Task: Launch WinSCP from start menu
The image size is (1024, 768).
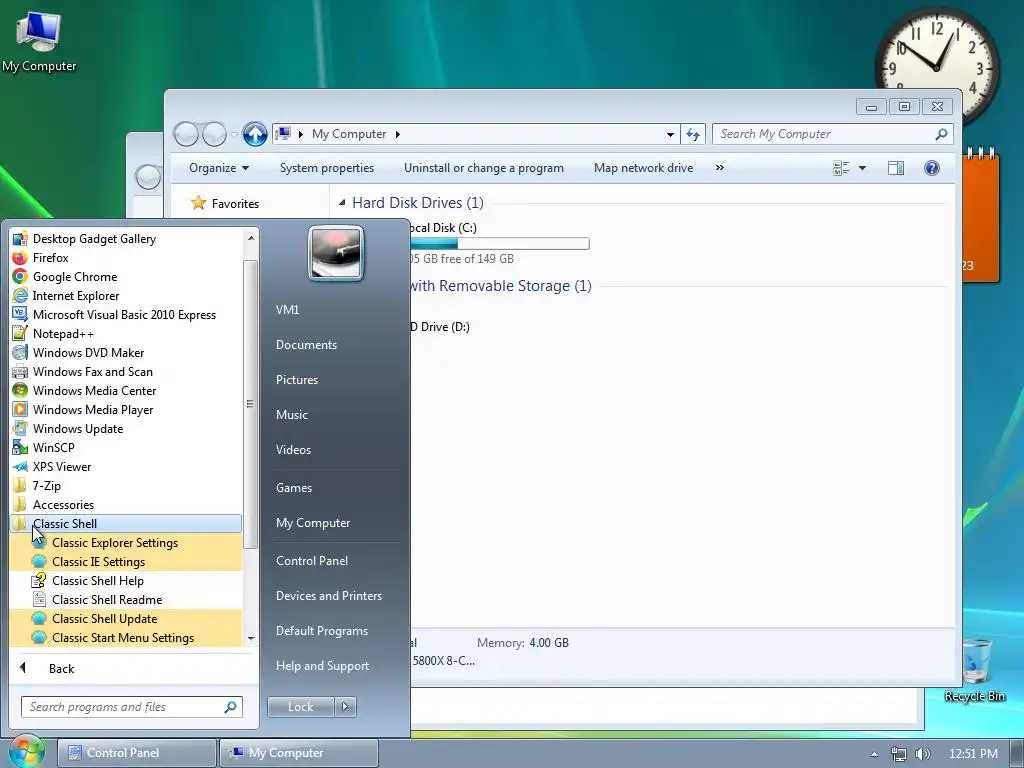Action: pyautogui.click(x=125, y=447)
